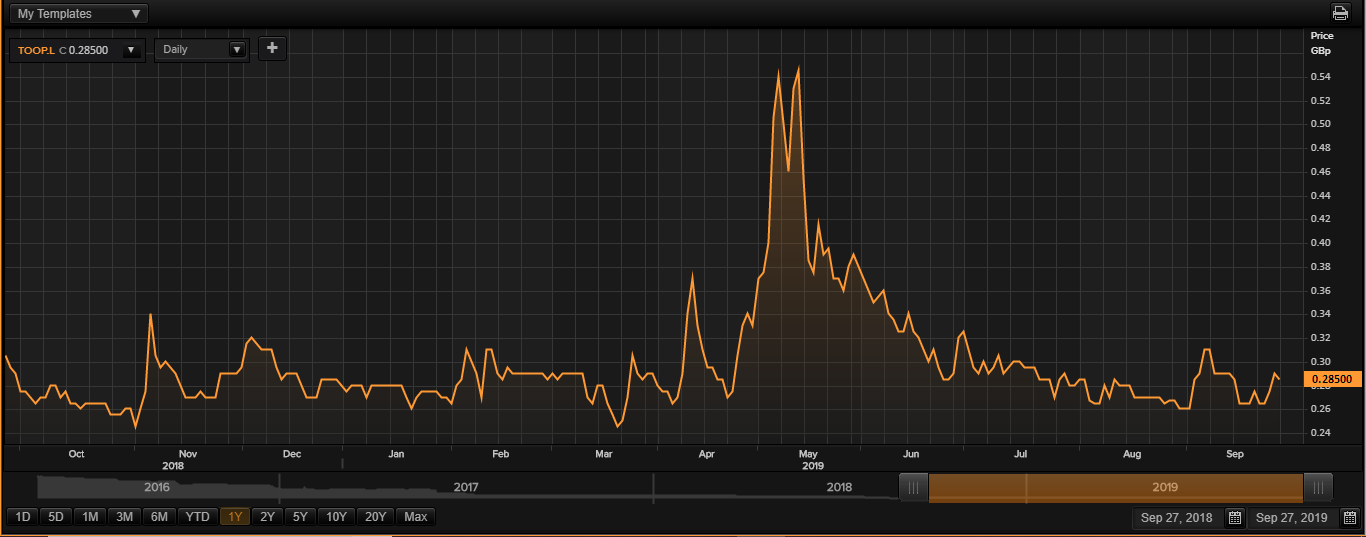Grab the right handle of range slider

coord(1318,487)
